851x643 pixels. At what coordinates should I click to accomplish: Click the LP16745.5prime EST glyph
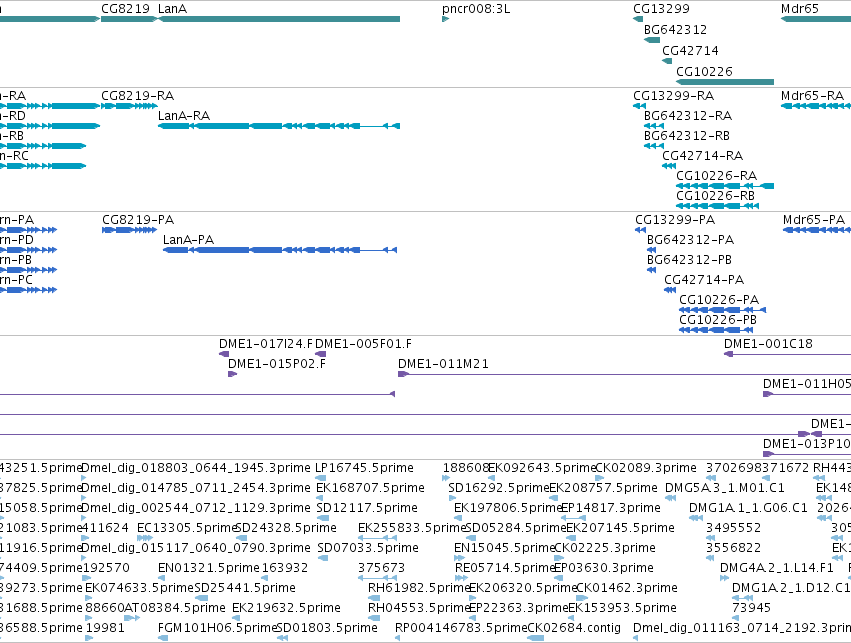tap(321, 478)
